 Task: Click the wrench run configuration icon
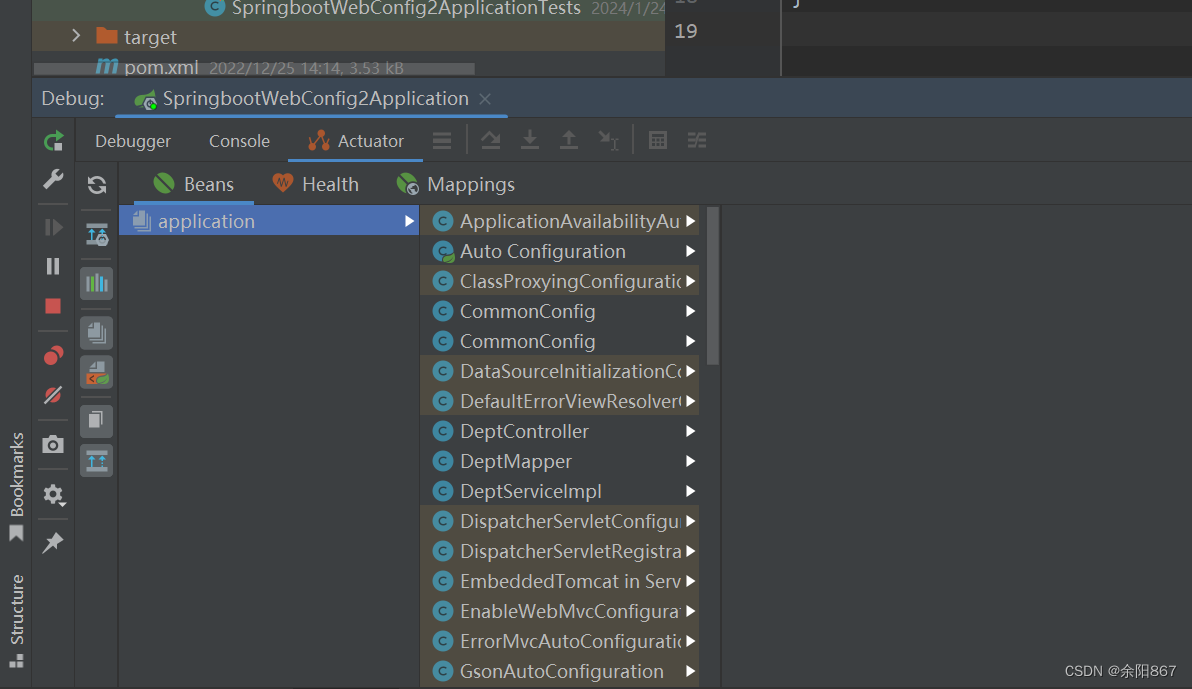pyautogui.click(x=53, y=179)
